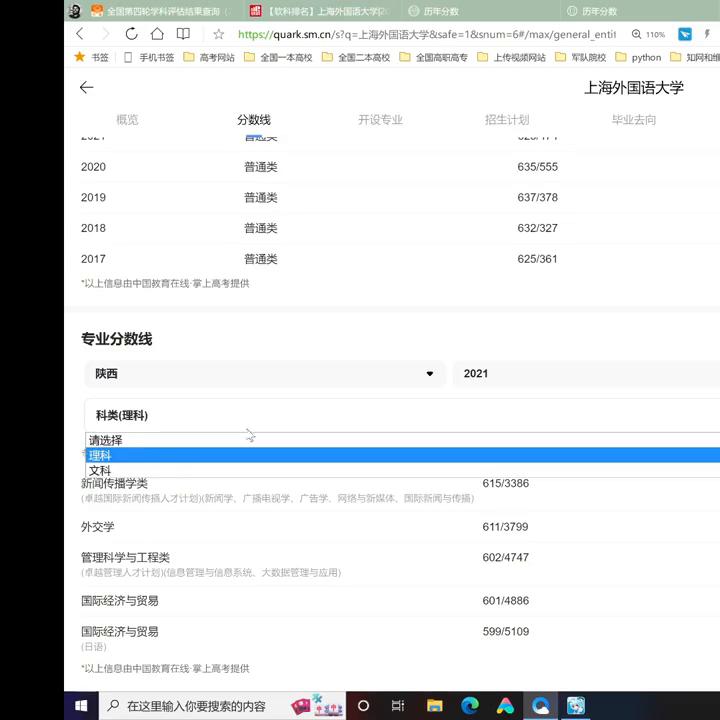Click the 110% zoom magnifier icon

[x=636, y=34]
